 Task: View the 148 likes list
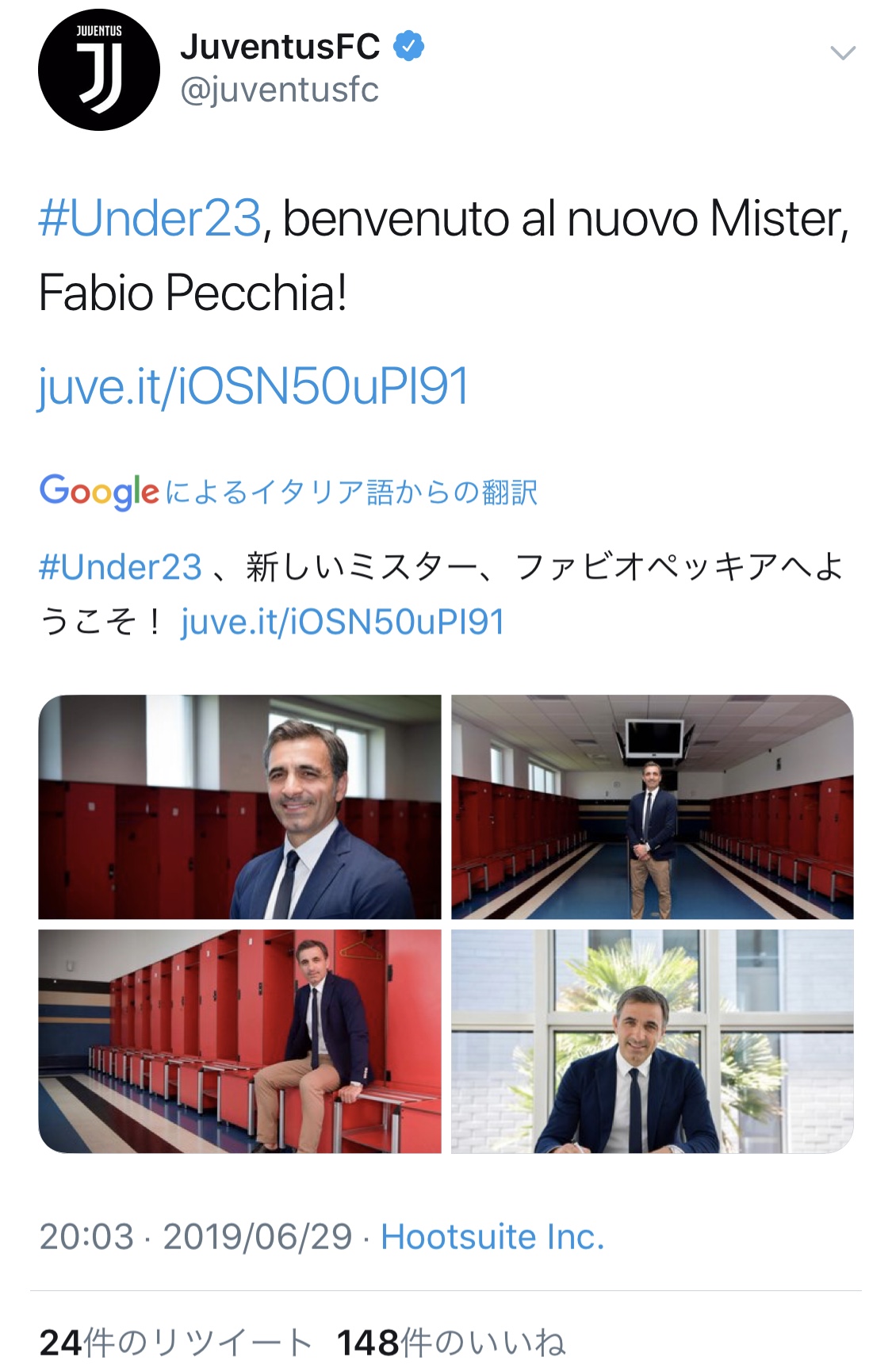pos(451,1343)
